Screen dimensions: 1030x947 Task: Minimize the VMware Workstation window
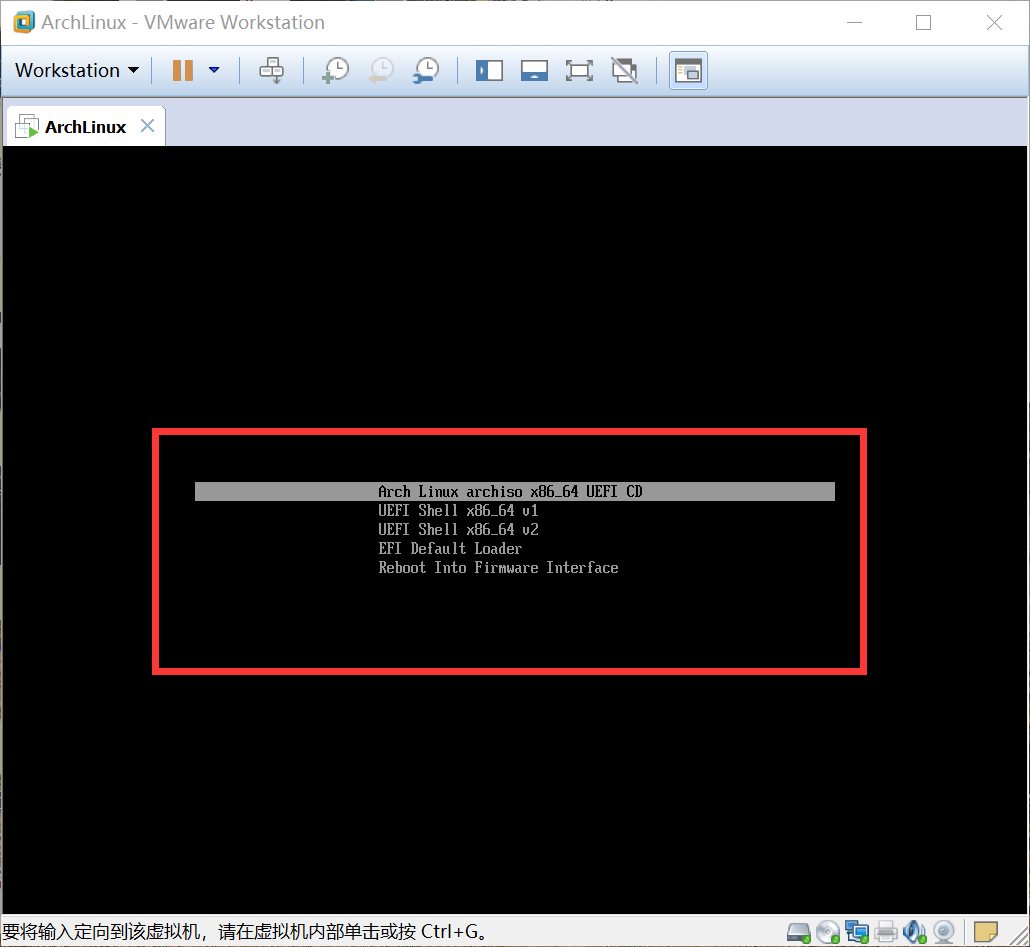pos(854,22)
